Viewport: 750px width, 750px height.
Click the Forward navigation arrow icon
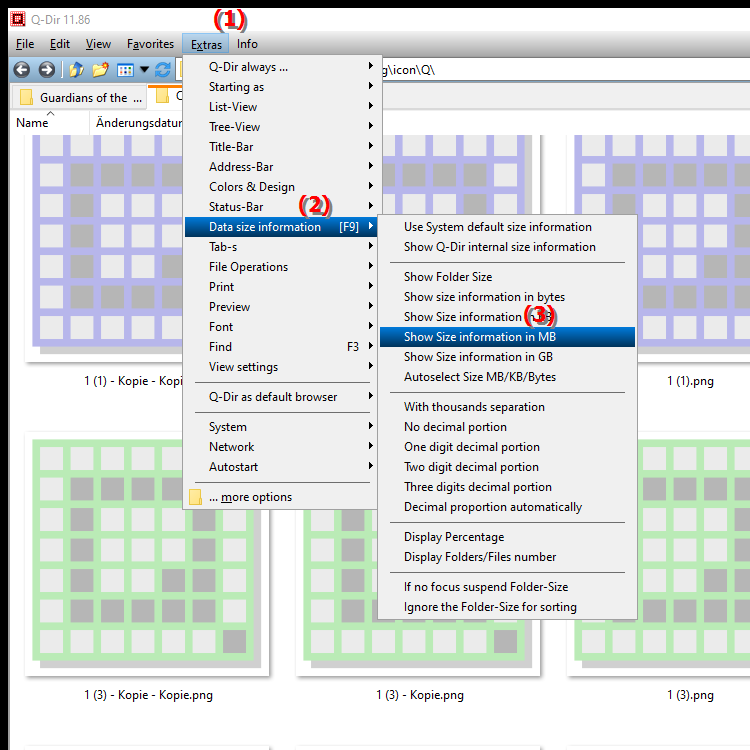click(x=46, y=70)
